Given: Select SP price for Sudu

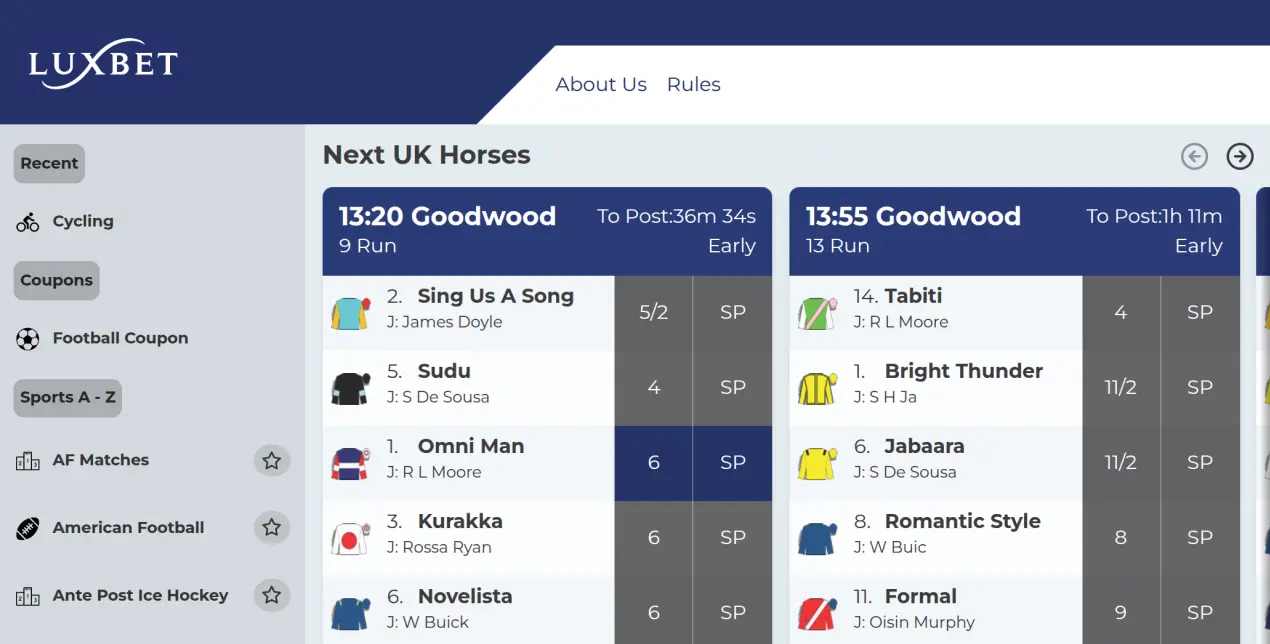Looking at the screenshot, I should pyautogui.click(x=733, y=388).
